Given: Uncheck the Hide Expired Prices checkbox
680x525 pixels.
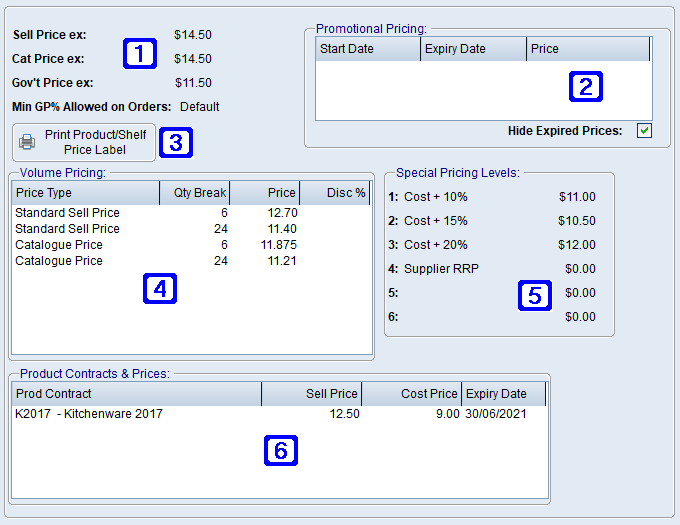Looking at the screenshot, I should [x=644, y=130].
